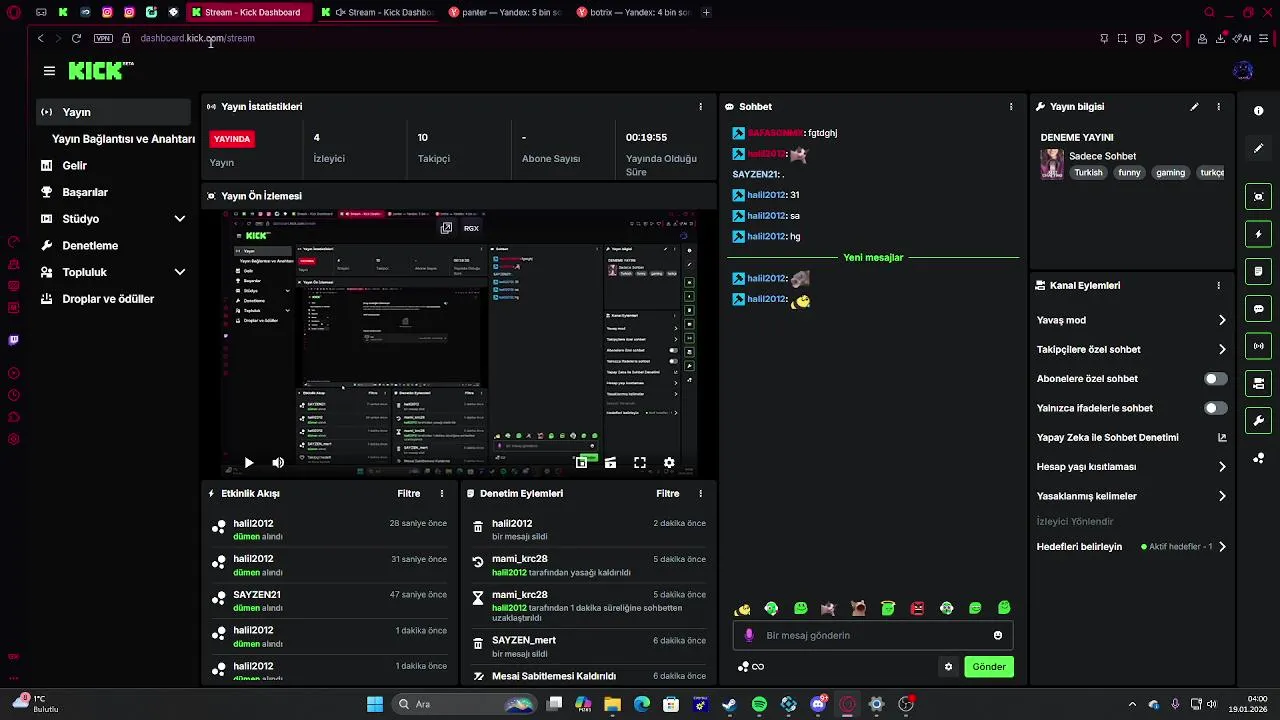Open a new browser tab
1280x720 pixels.
(706, 12)
